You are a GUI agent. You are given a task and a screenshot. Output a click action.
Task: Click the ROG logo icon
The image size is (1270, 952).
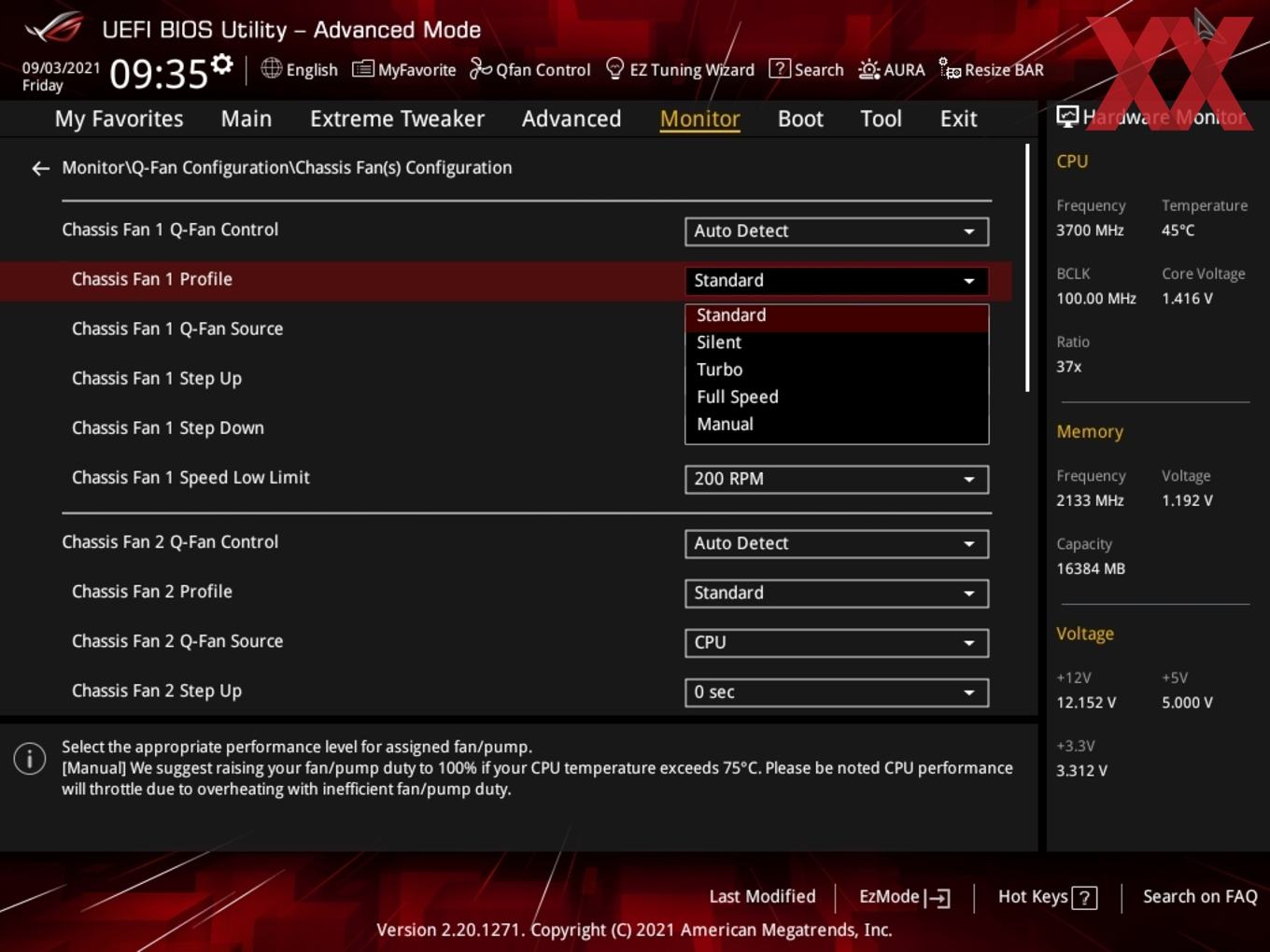(54, 28)
